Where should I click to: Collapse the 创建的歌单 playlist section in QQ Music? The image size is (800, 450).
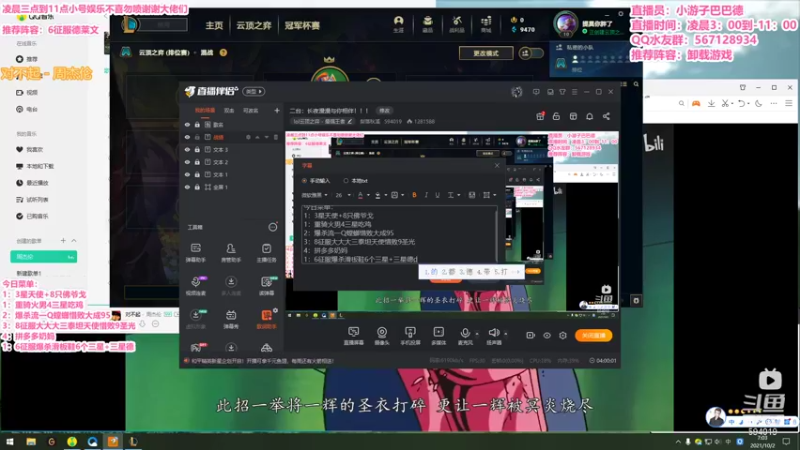click(74, 240)
